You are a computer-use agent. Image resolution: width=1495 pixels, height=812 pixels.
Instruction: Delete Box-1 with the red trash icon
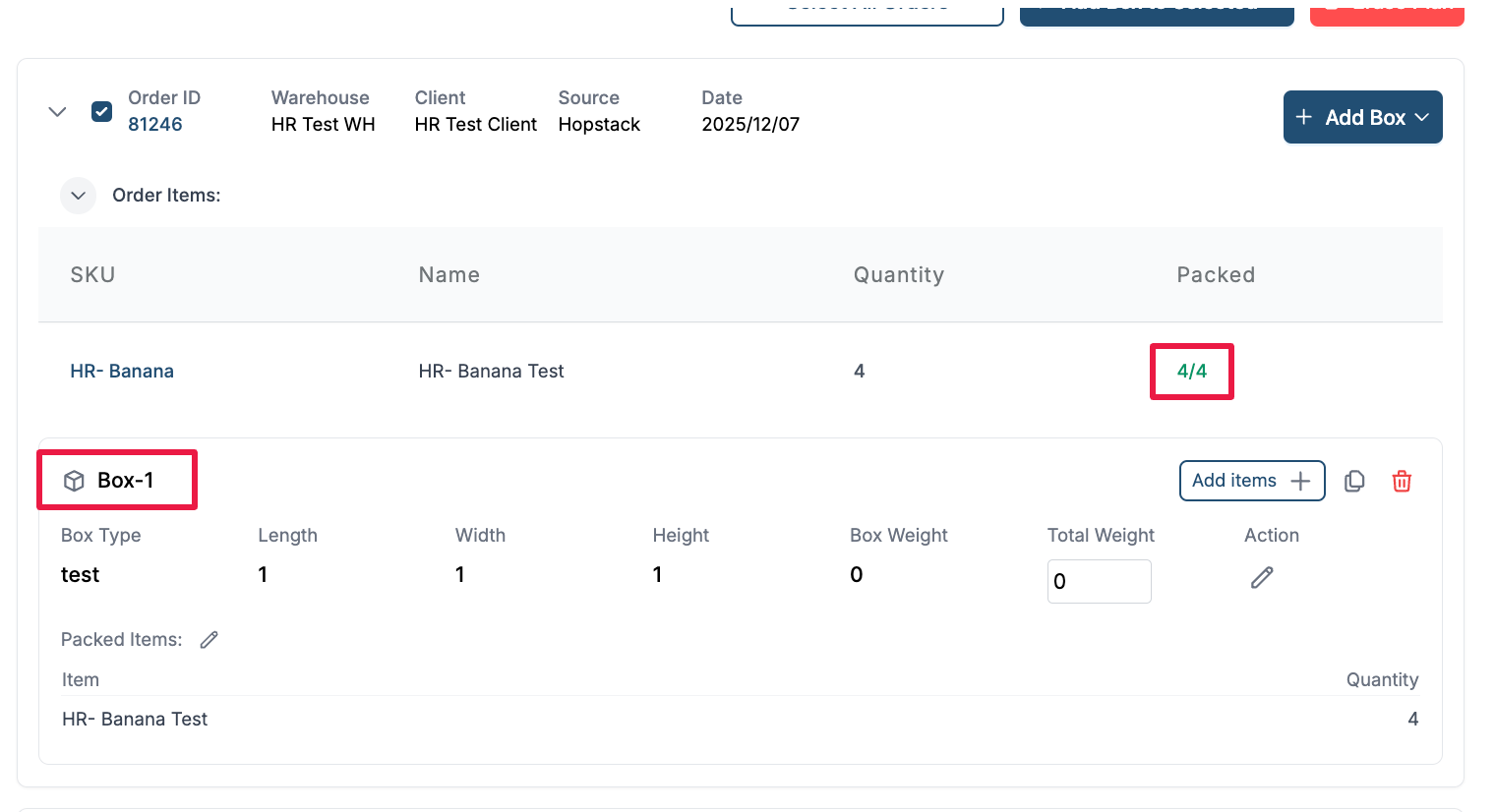point(1402,481)
